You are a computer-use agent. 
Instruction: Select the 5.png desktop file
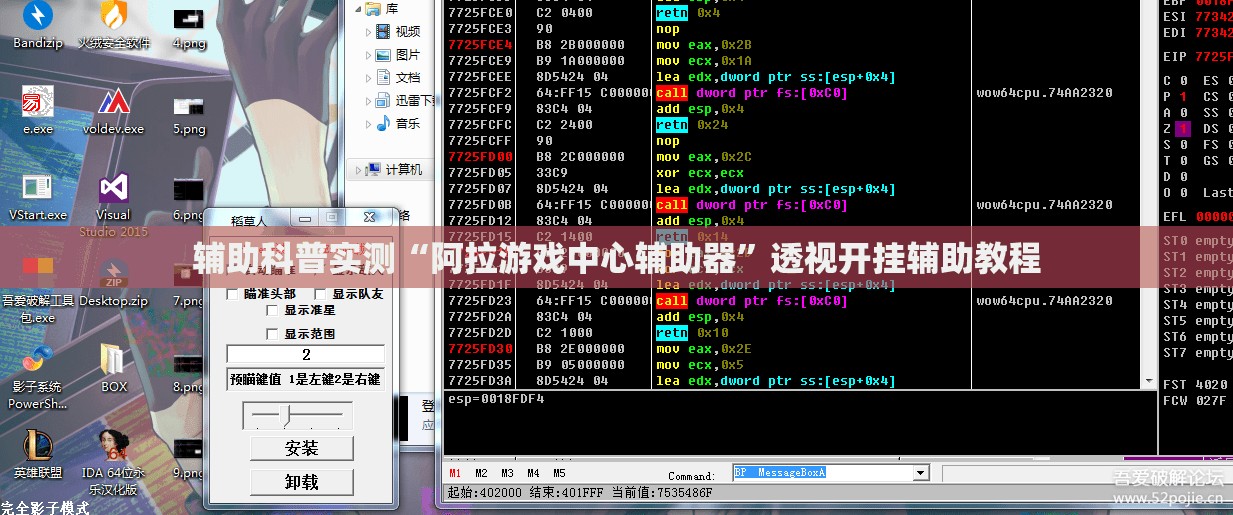pyautogui.click(x=189, y=113)
